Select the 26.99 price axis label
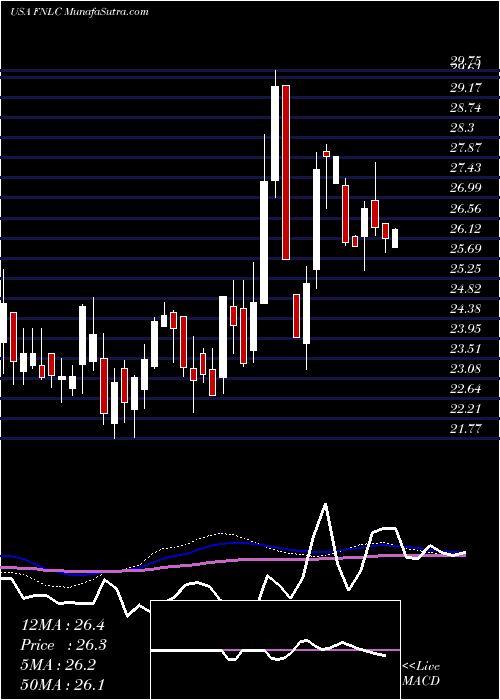The width and height of the screenshot is (500, 700). click(x=465, y=188)
